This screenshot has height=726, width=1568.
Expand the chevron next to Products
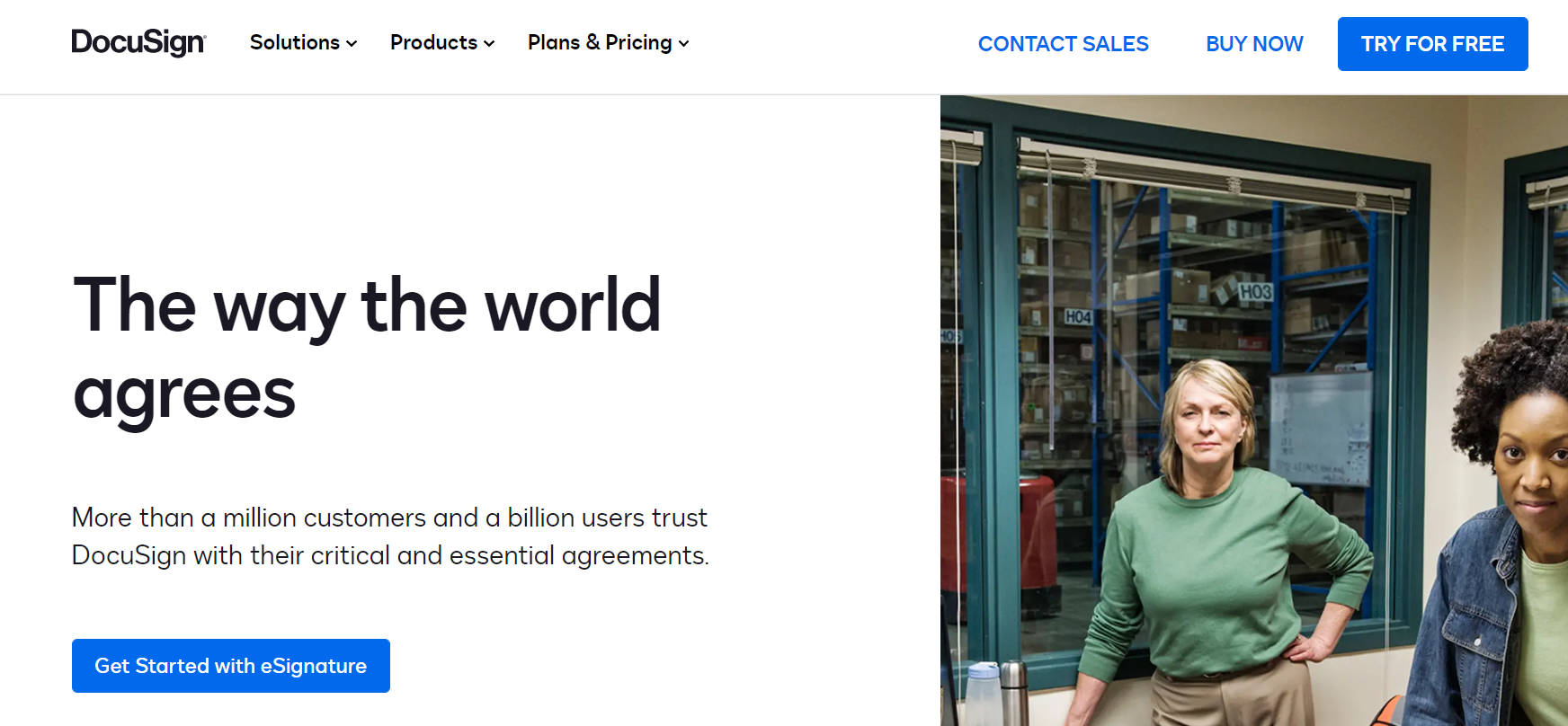click(489, 43)
